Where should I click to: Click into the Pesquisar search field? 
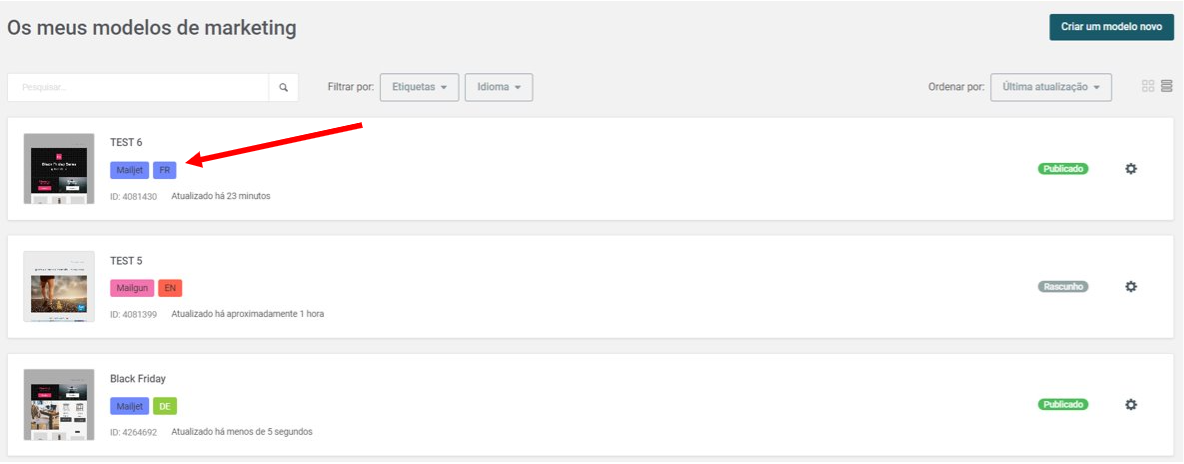tap(138, 88)
